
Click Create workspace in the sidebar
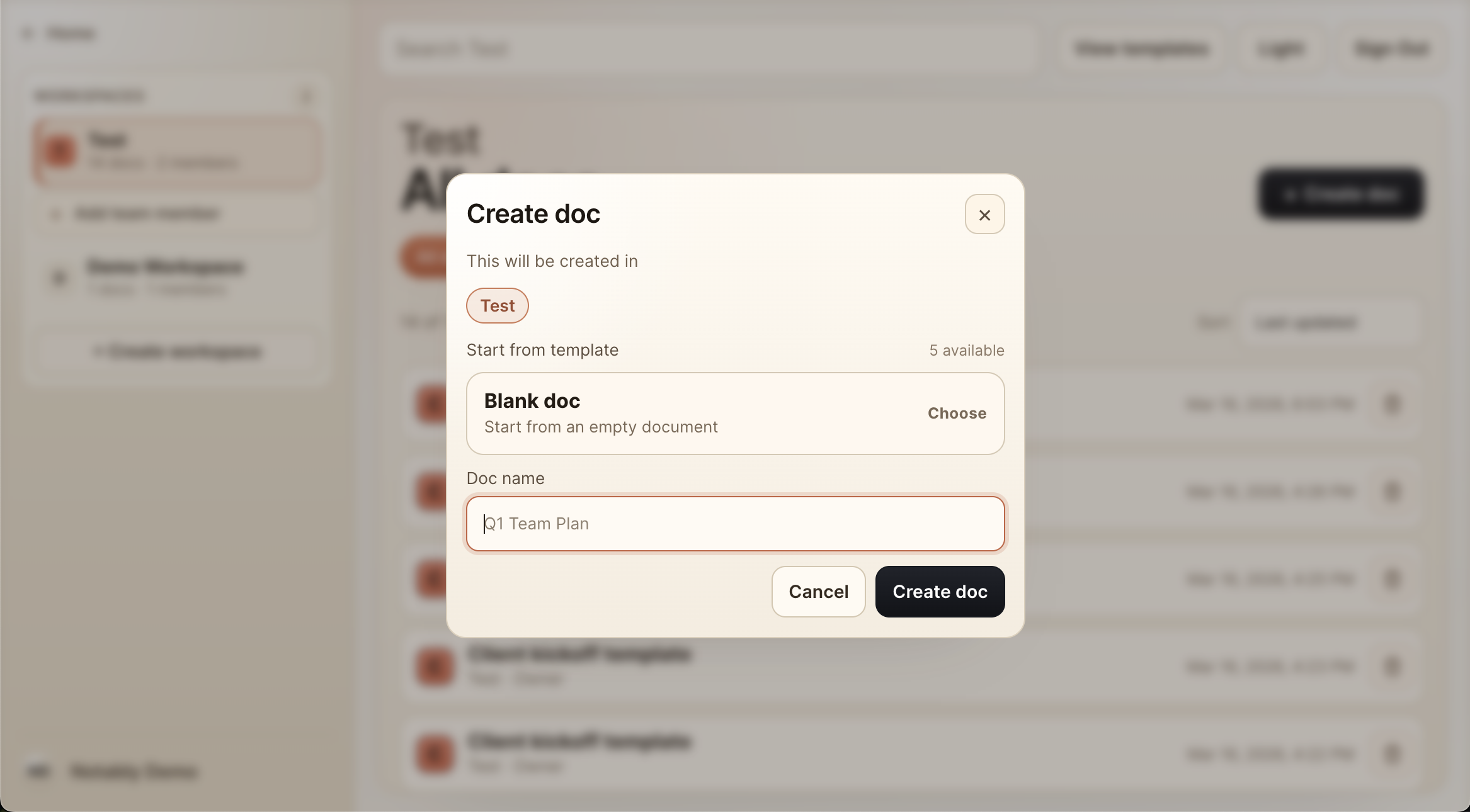178,351
